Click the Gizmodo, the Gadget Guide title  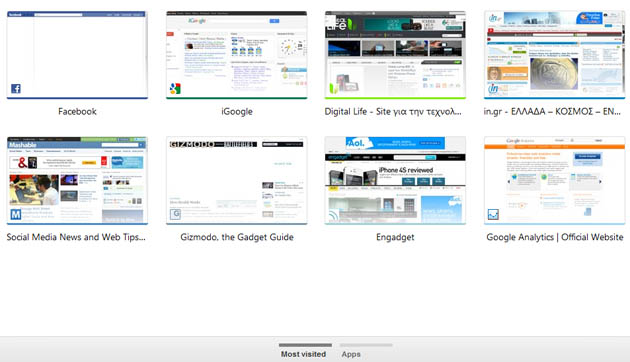click(x=237, y=237)
